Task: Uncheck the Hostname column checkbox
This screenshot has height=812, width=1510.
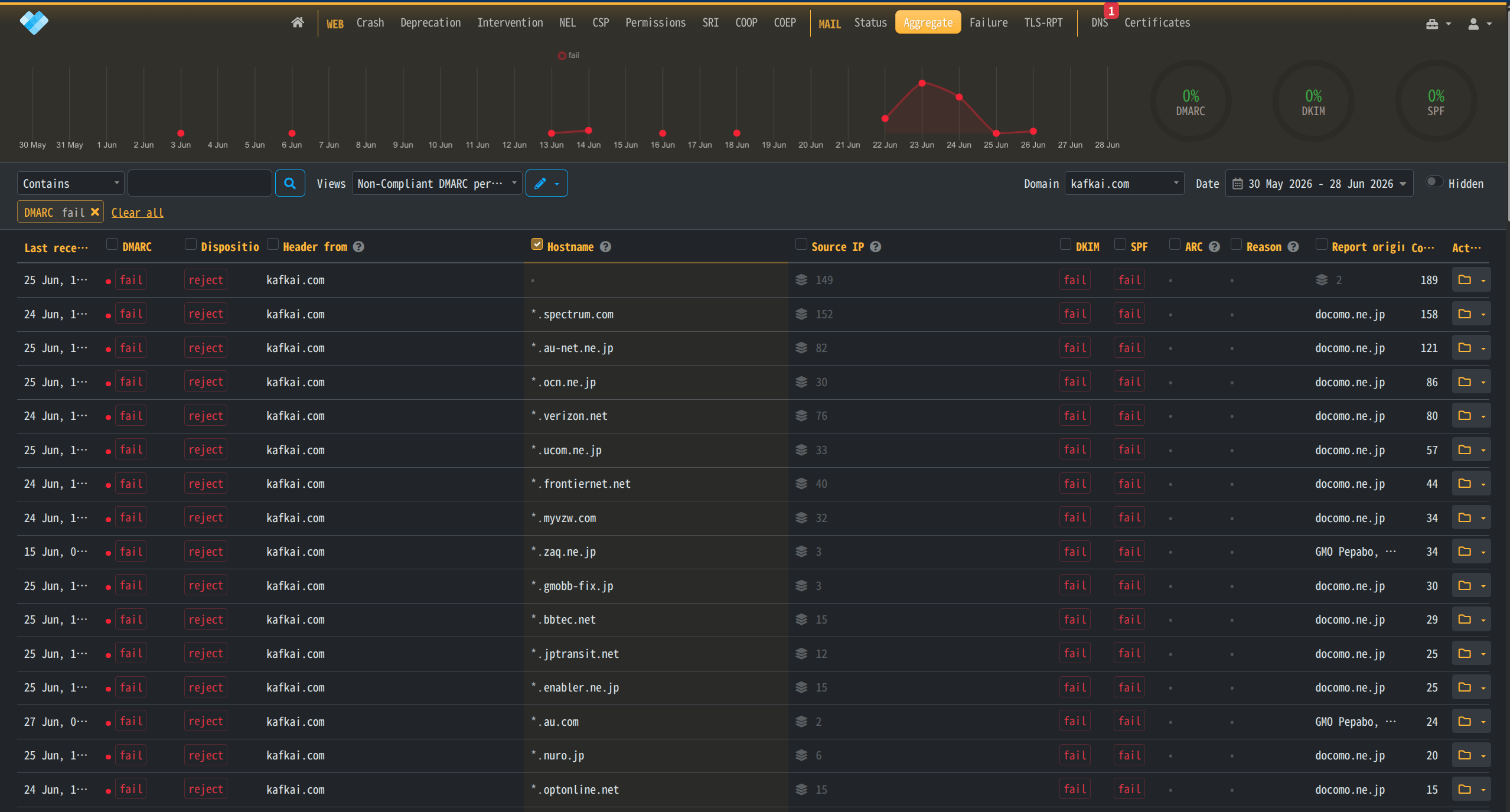Action: click(537, 244)
